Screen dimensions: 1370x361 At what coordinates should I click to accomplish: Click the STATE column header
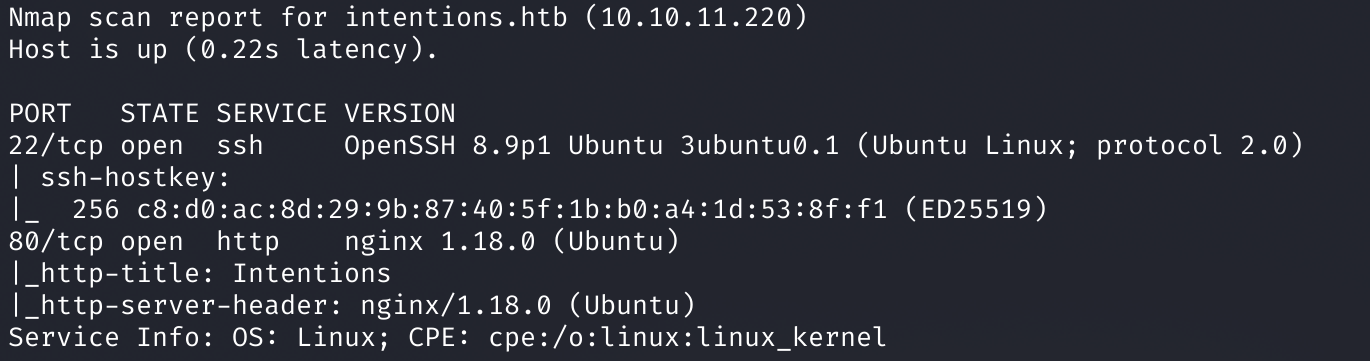[160, 113]
